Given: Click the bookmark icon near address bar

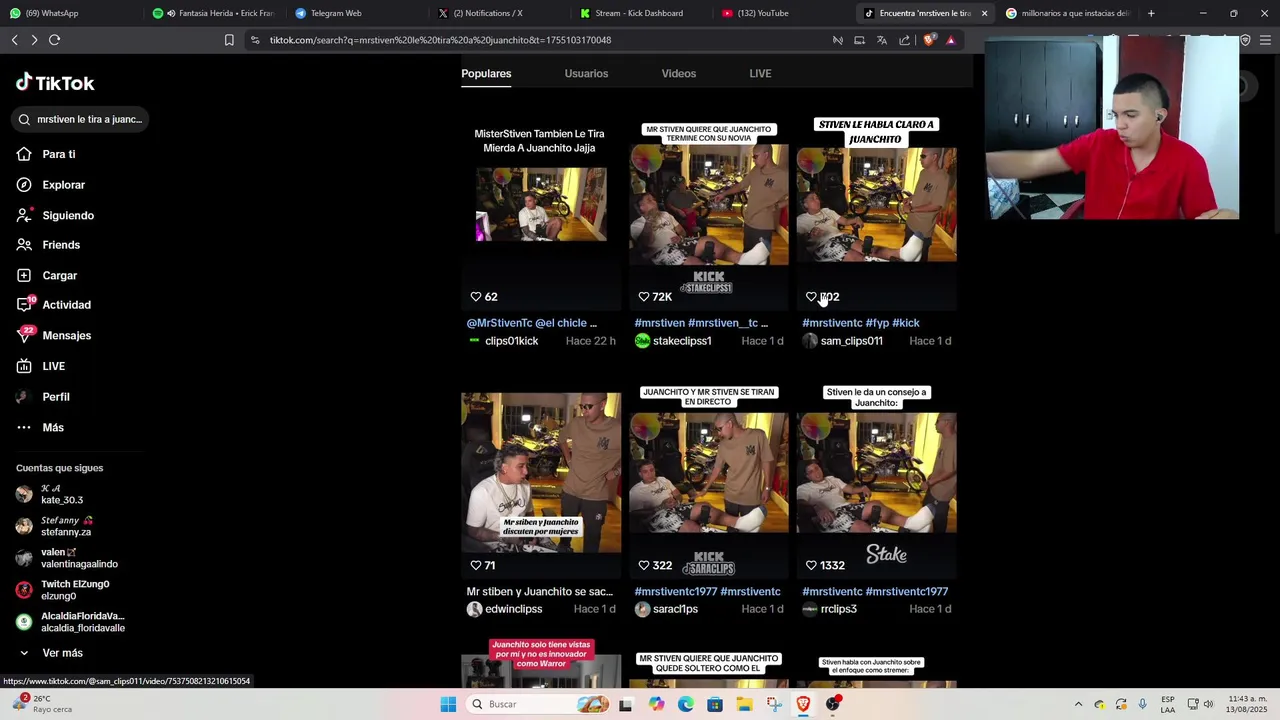Looking at the screenshot, I should click(x=229, y=40).
